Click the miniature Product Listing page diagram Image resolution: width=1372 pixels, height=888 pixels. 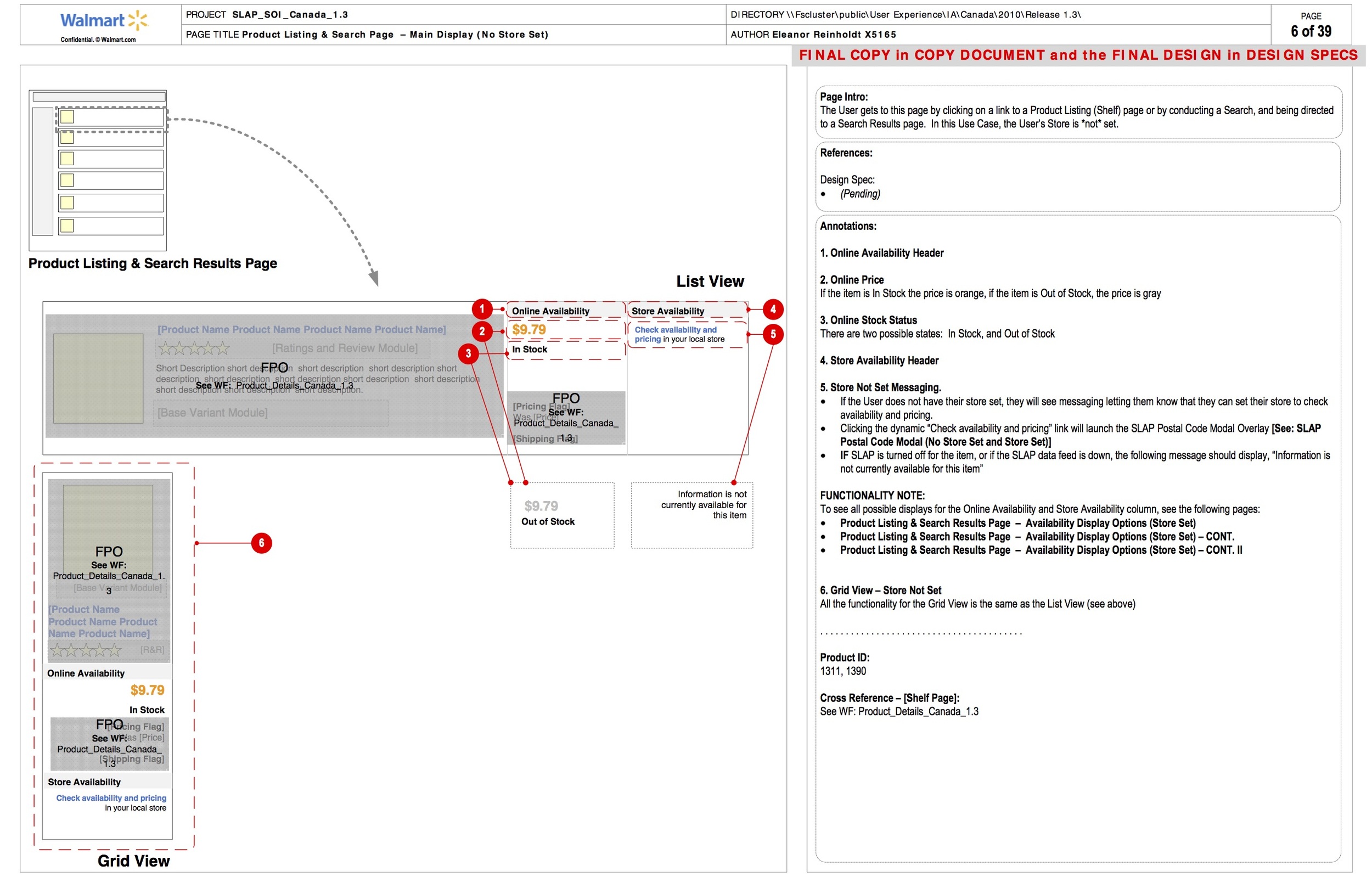coord(98,170)
